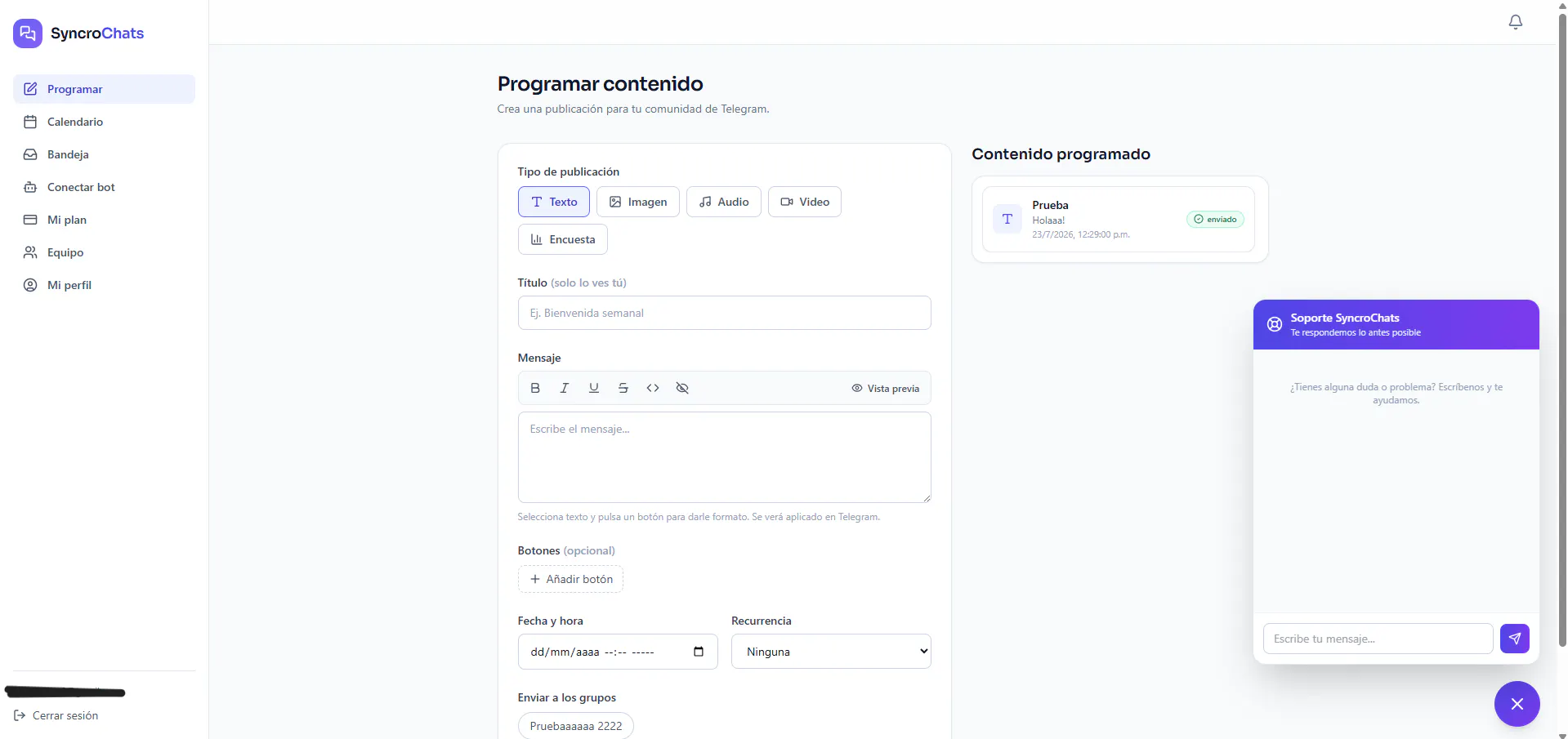Viewport: 1568px width, 739px height.
Task: Select Encuesta publication type
Action: point(563,239)
